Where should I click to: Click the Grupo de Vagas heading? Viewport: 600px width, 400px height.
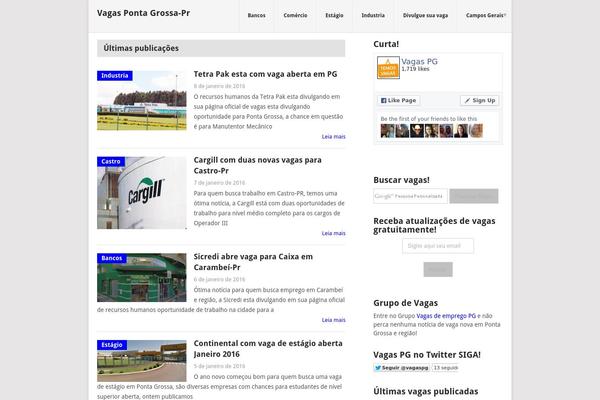pyautogui.click(x=405, y=303)
